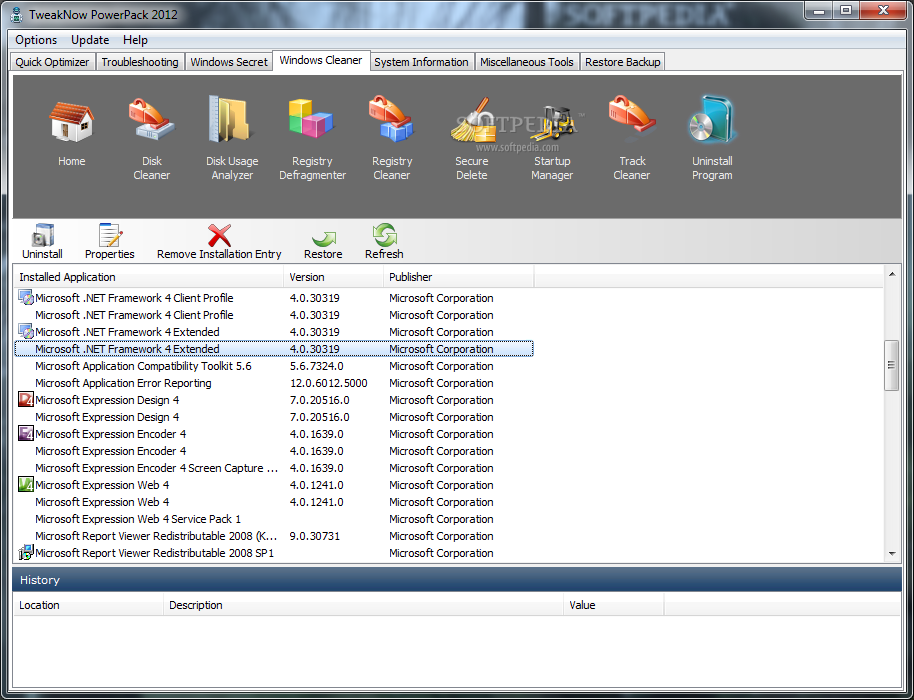
Task: Select Microsoft Application Compatibility Toolkit 5.6
Action: coord(273,366)
